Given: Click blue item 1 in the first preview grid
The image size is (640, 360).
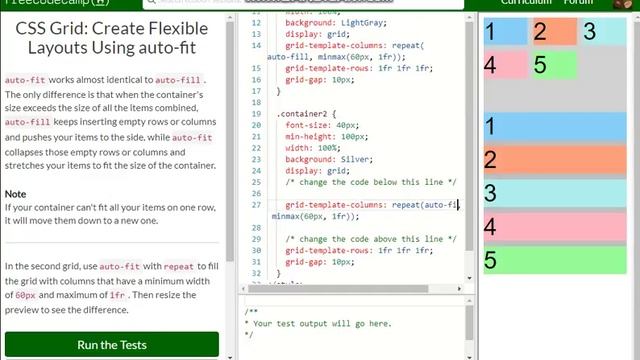Looking at the screenshot, I should tap(505, 31).
